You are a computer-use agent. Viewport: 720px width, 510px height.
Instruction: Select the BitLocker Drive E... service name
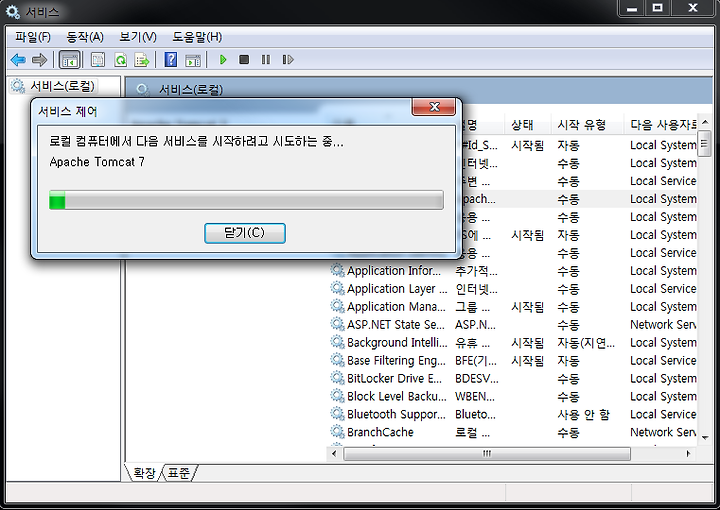(x=394, y=378)
